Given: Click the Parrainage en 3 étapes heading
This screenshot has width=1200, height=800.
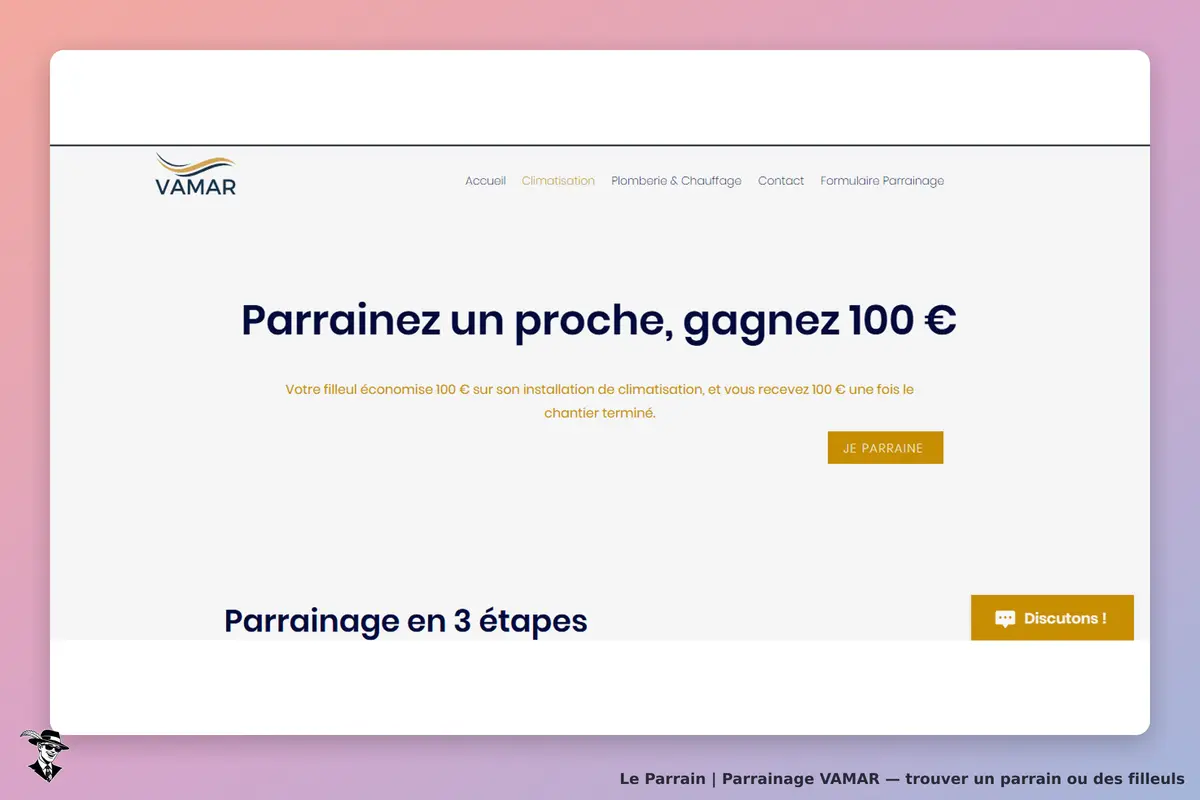Looking at the screenshot, I should click(406, 621).
